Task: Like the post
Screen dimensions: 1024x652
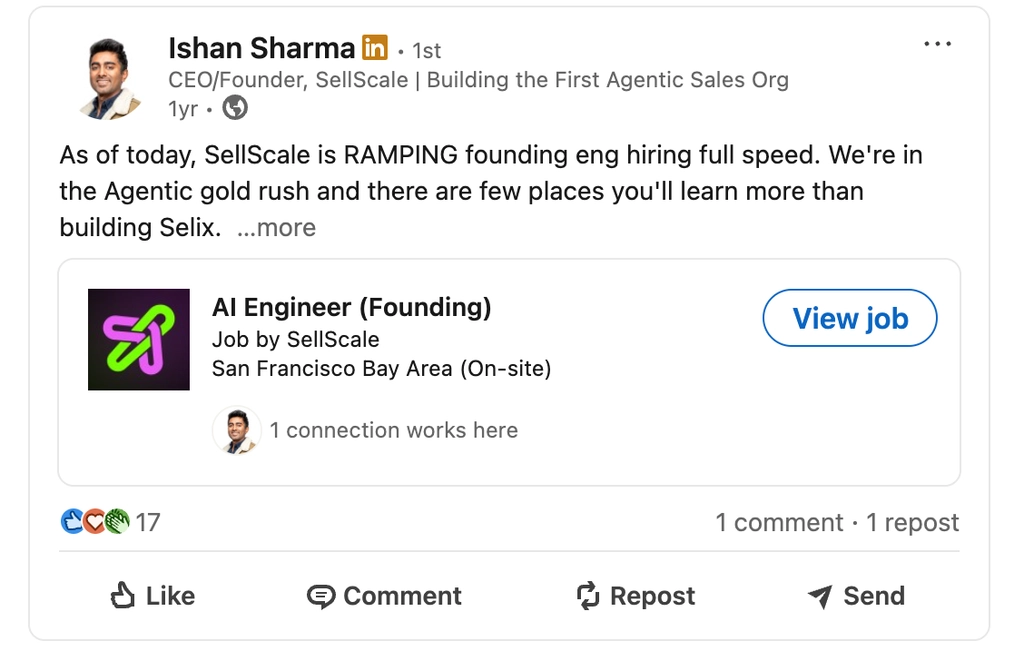Action: pyautogui.click(x=152, y=596)
